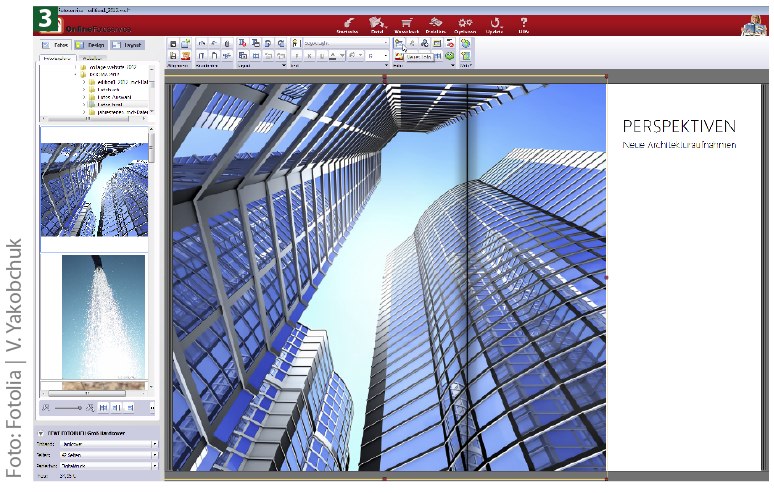Click the zoom-in magnifier beside the thumbnail size slider
Image resolution: width=774 pixels, height=493 pixels.
pos(89,408)
